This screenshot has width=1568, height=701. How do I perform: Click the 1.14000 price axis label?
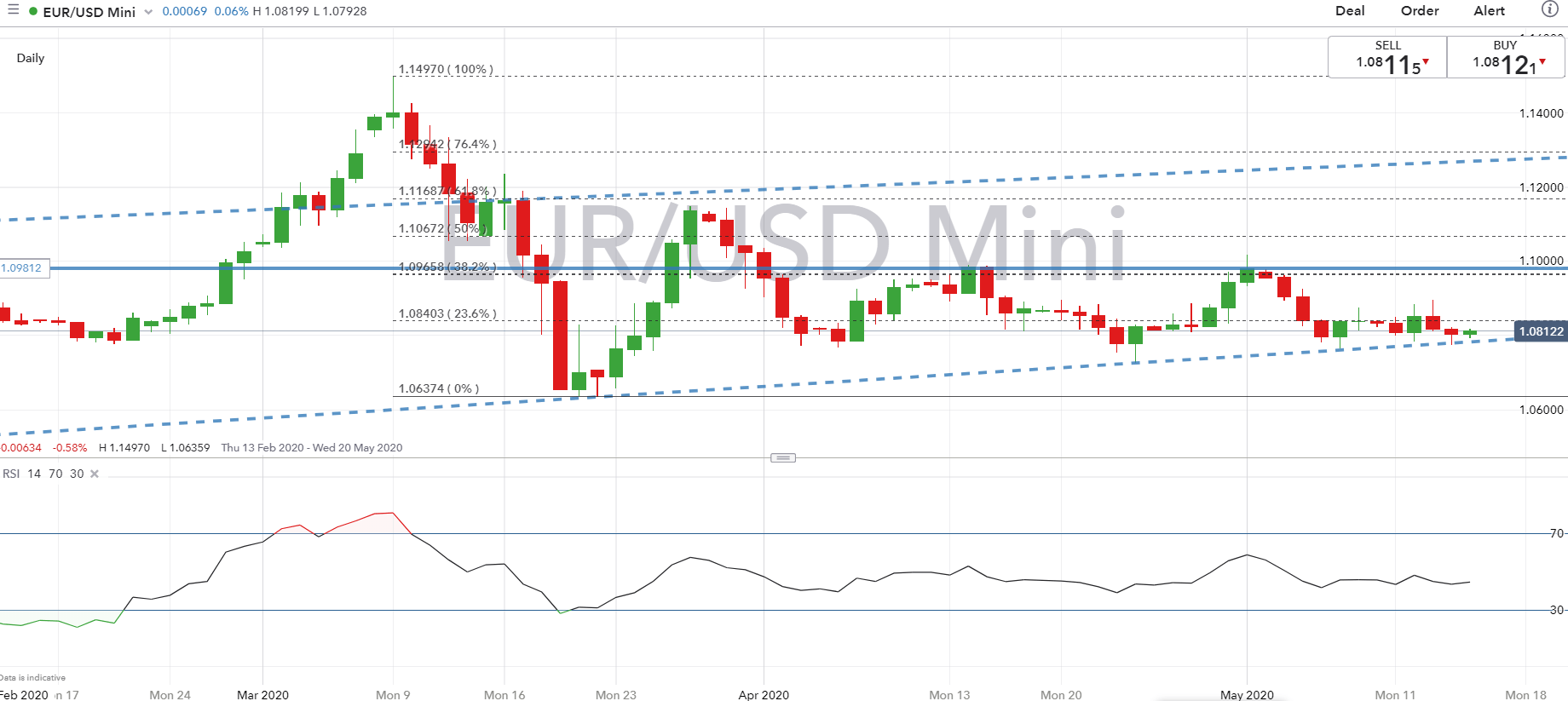(x=1542, y=113)
